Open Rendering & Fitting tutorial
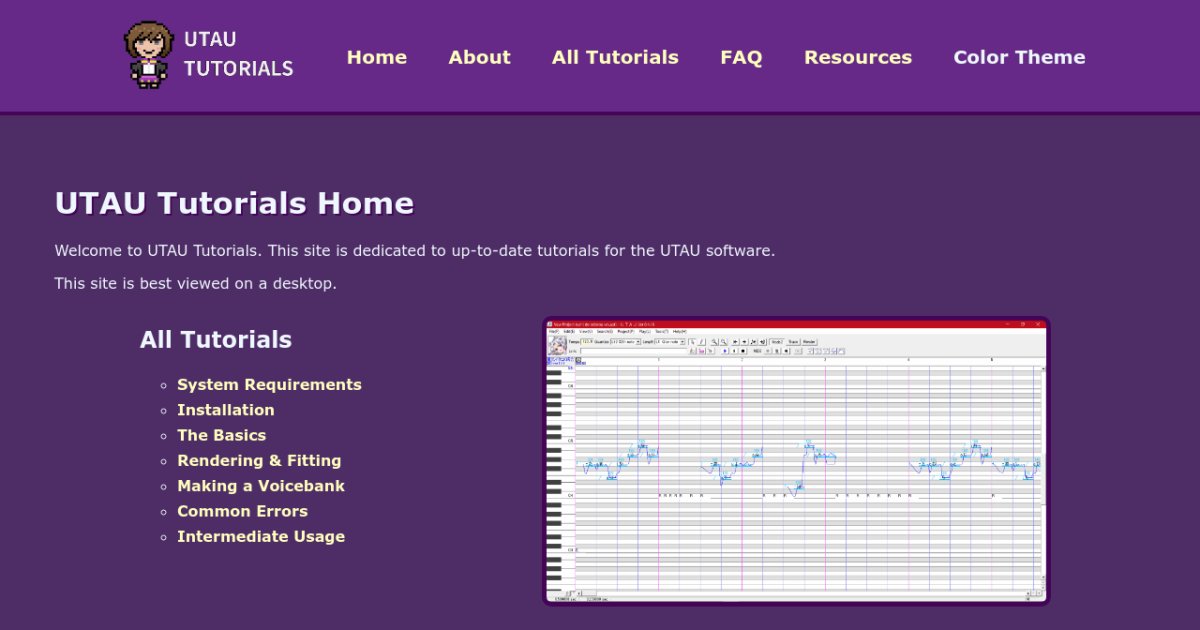1200x630 pixels. 259,461
